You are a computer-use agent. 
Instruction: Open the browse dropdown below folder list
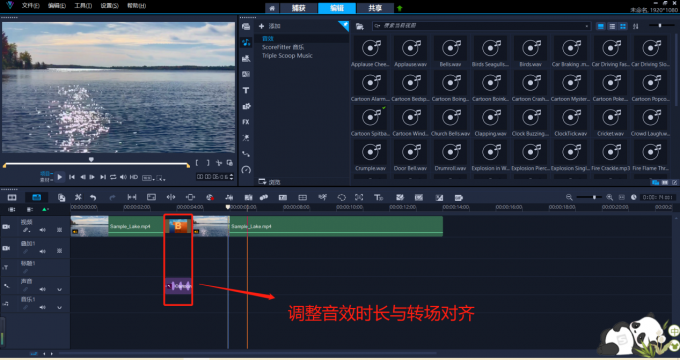coord(269,182)
